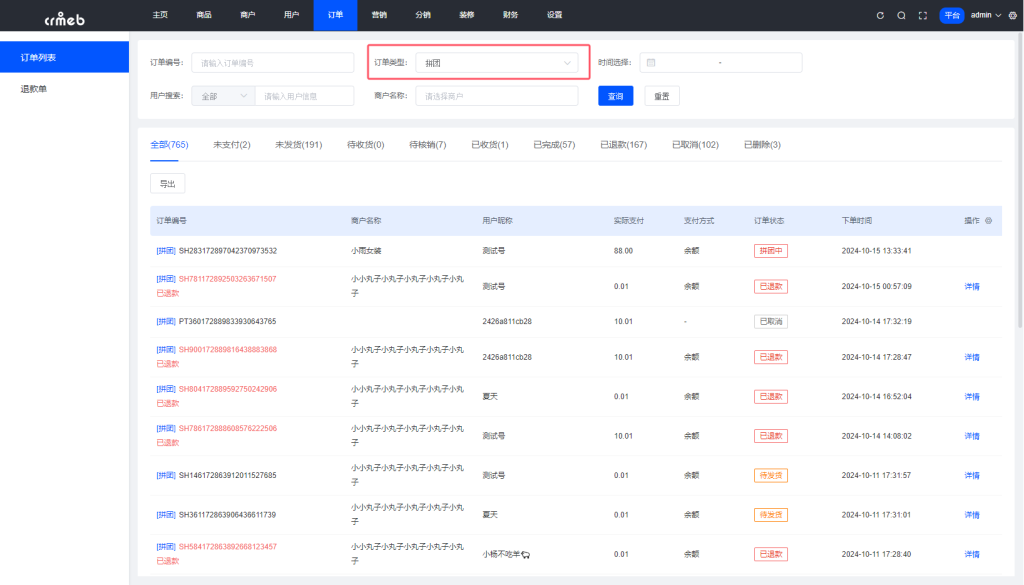Viewport: 1024px width, 585px height.
Task: Switch to the 待核销(7) tab
Action: 428,145
